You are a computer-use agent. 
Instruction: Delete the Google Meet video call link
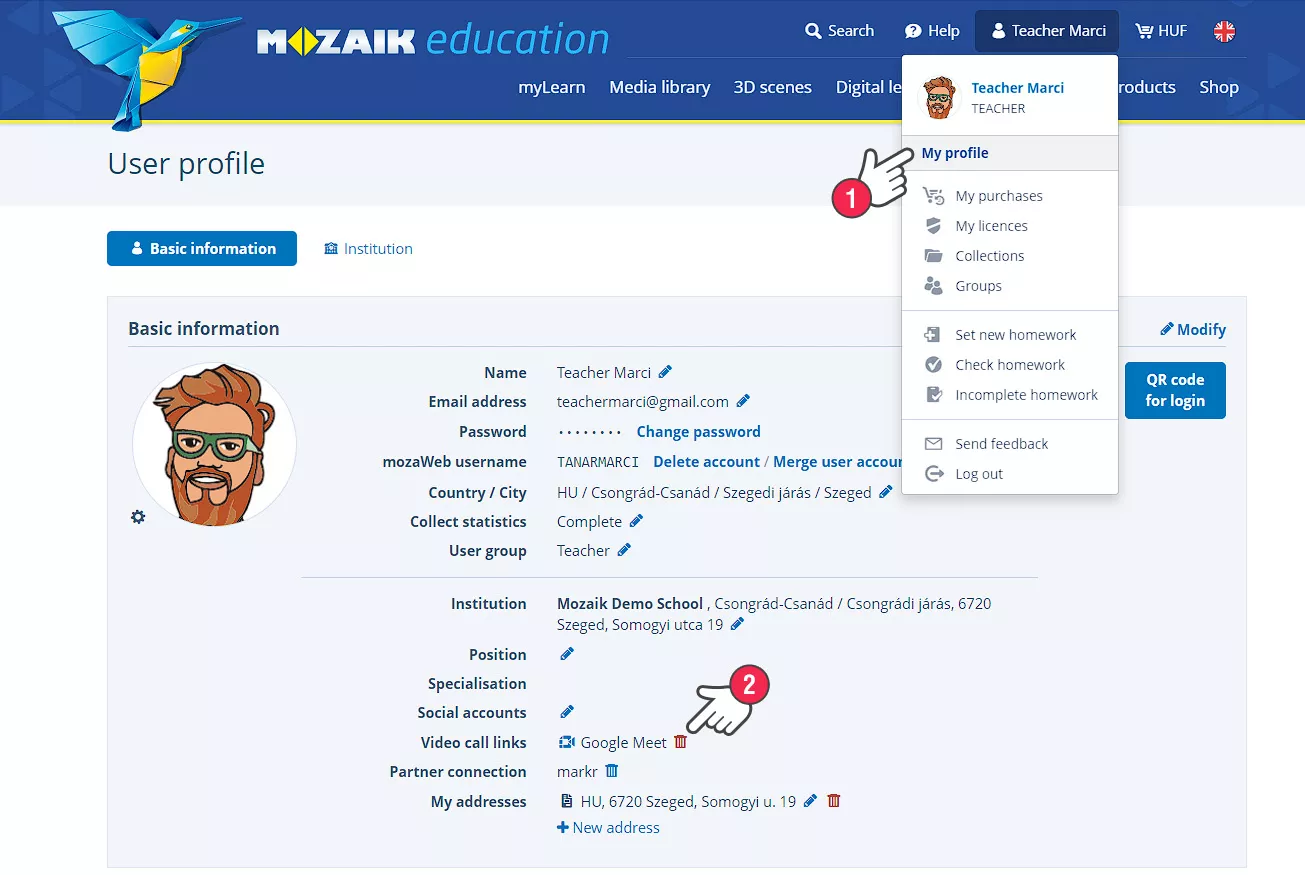click(681, 742)
